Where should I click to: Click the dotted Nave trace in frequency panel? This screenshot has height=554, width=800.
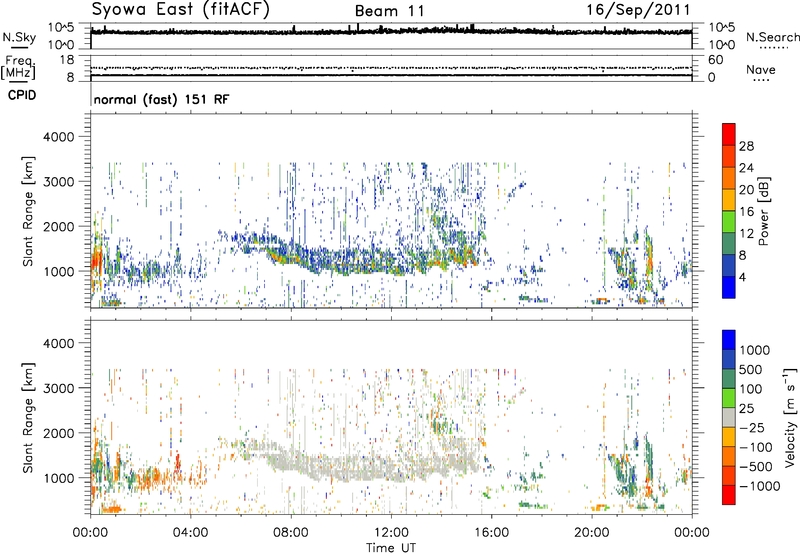tap(391, 68)
